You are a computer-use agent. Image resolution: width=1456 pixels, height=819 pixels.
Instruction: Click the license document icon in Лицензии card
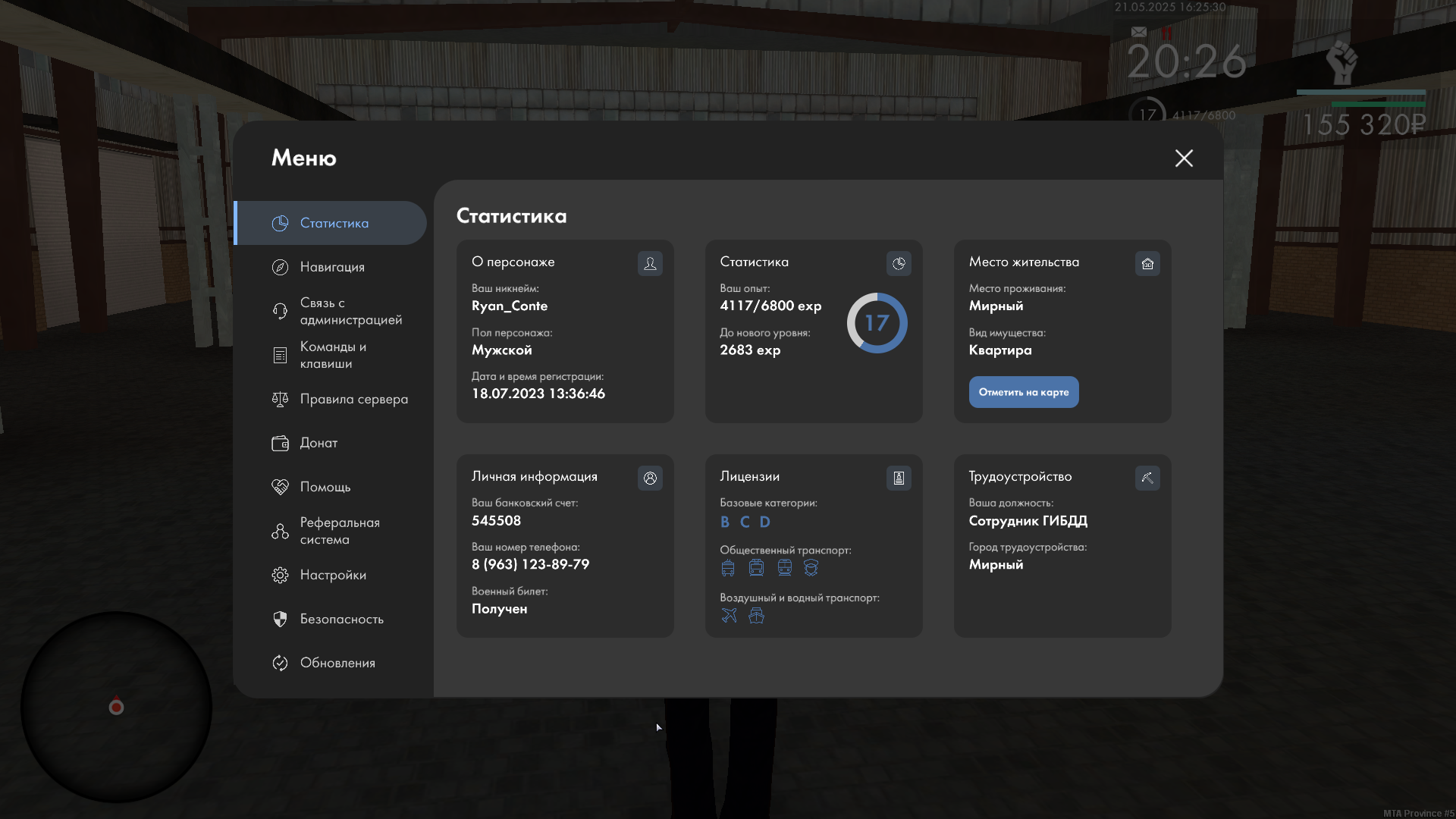pyautogui.click(x=899, y=478)
